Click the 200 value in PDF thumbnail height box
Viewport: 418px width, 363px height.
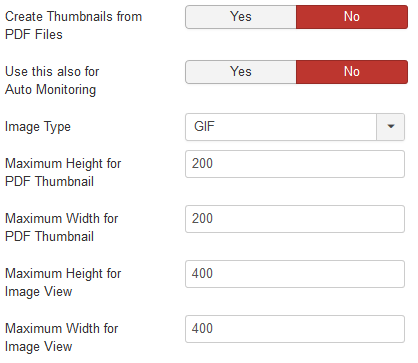click(x=202, y=164)
